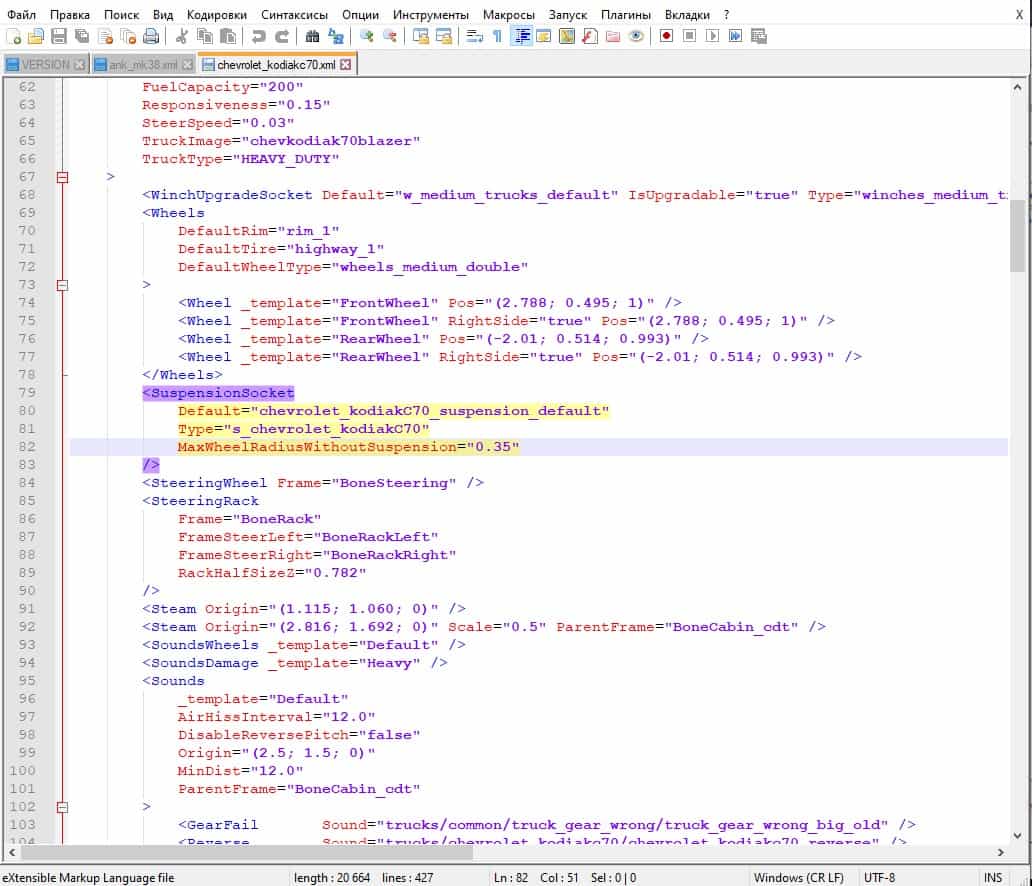The width and height of the screenshot is (1032, 886).
Task: Save the current file via floppy icon
Action: click(58, 37)
